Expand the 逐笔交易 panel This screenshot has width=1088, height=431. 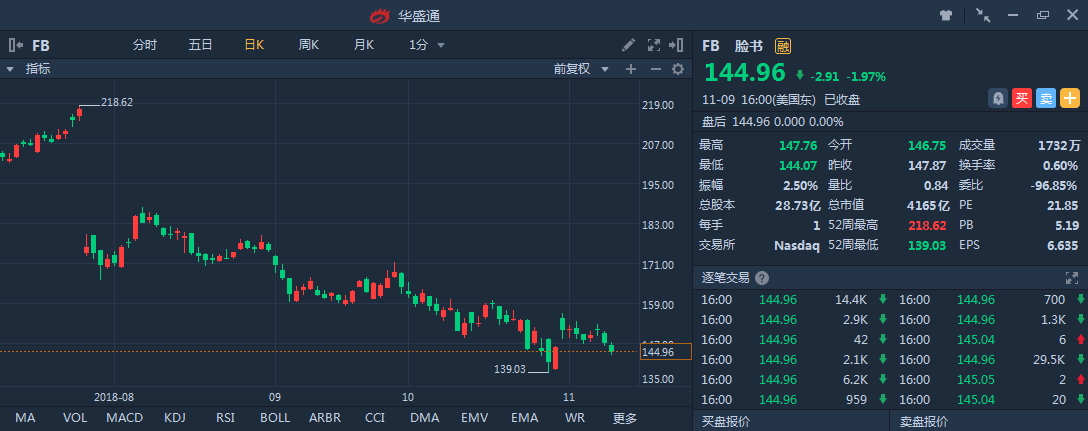tap(1073, 277)
